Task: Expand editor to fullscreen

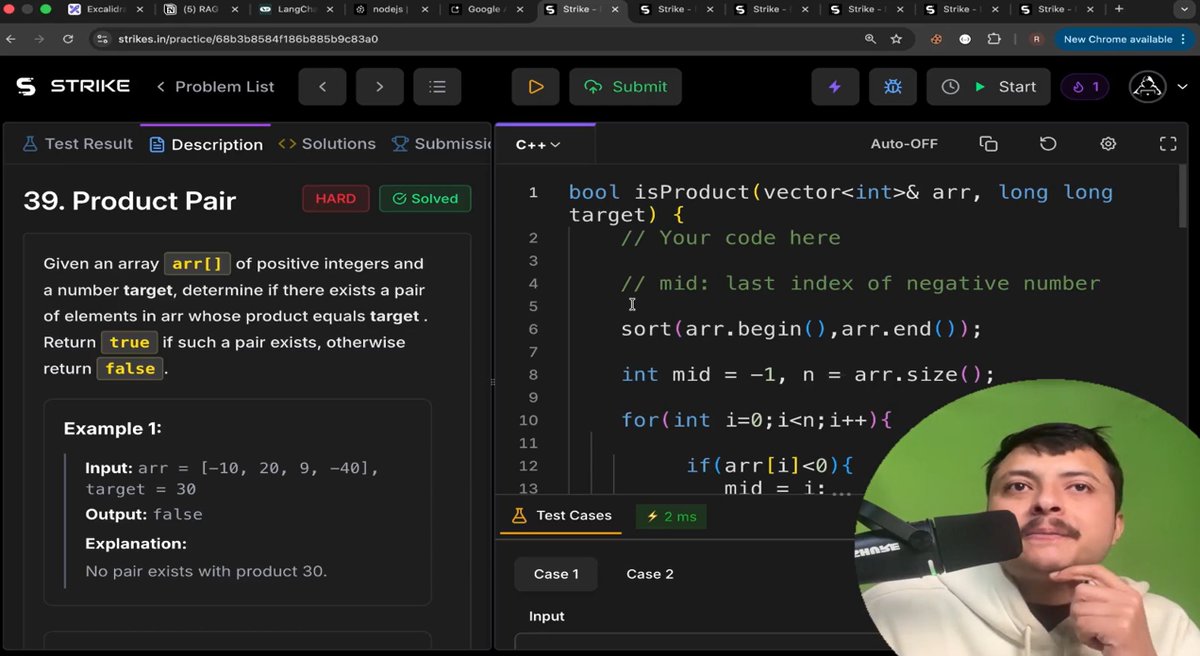Action: [1168, 143]
